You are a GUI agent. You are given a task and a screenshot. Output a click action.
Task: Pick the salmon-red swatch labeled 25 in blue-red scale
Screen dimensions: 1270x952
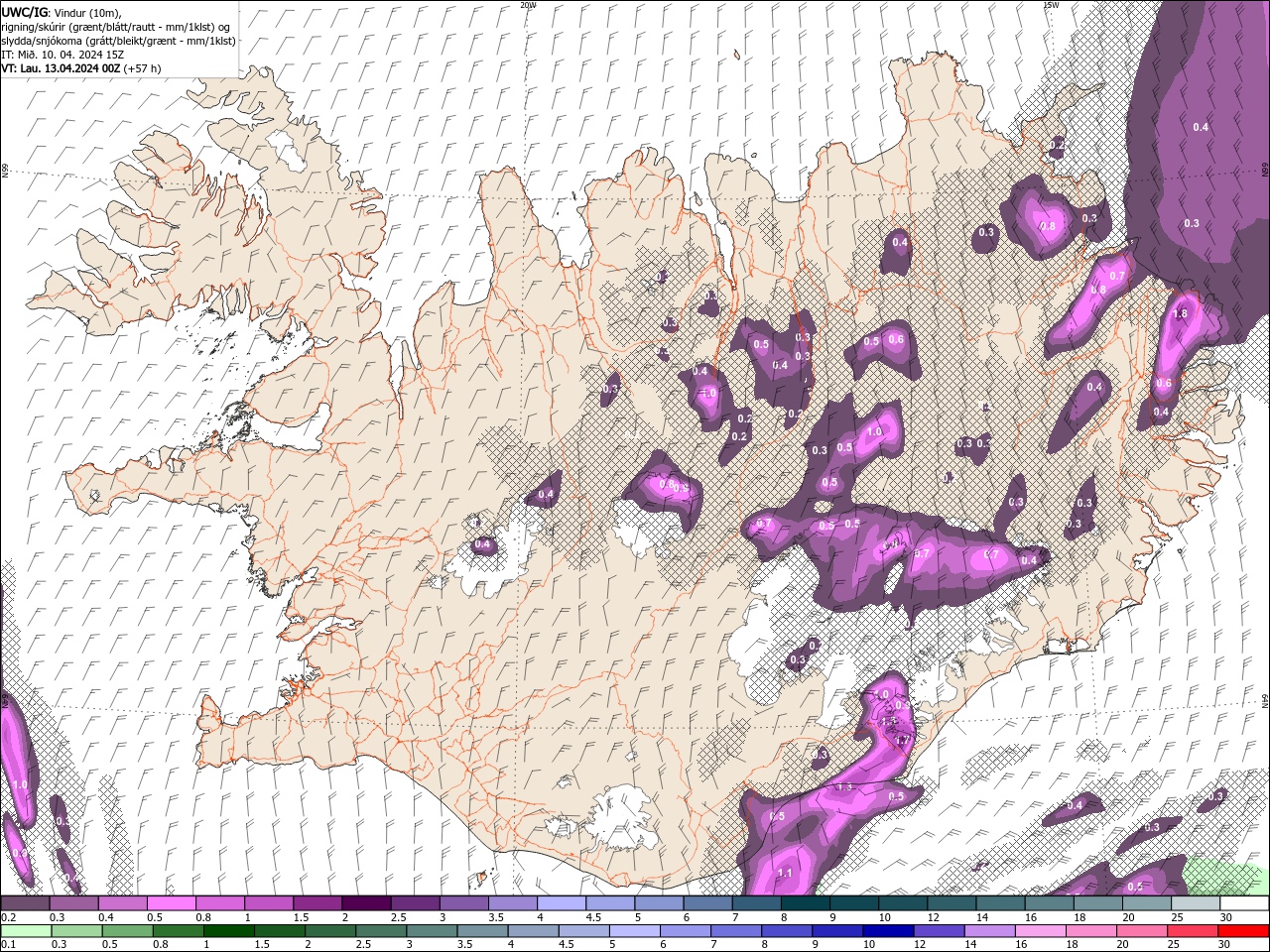tap(1192, 931)
